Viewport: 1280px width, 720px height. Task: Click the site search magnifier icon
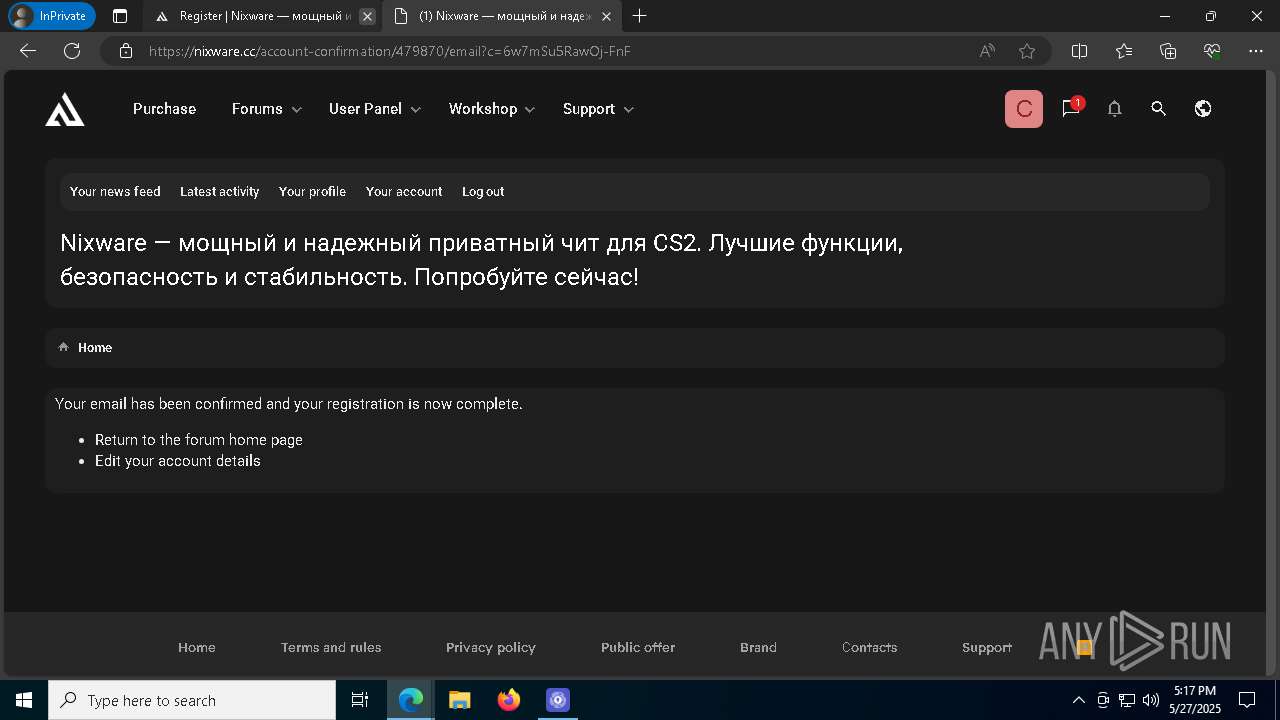tap(1158, 109)
